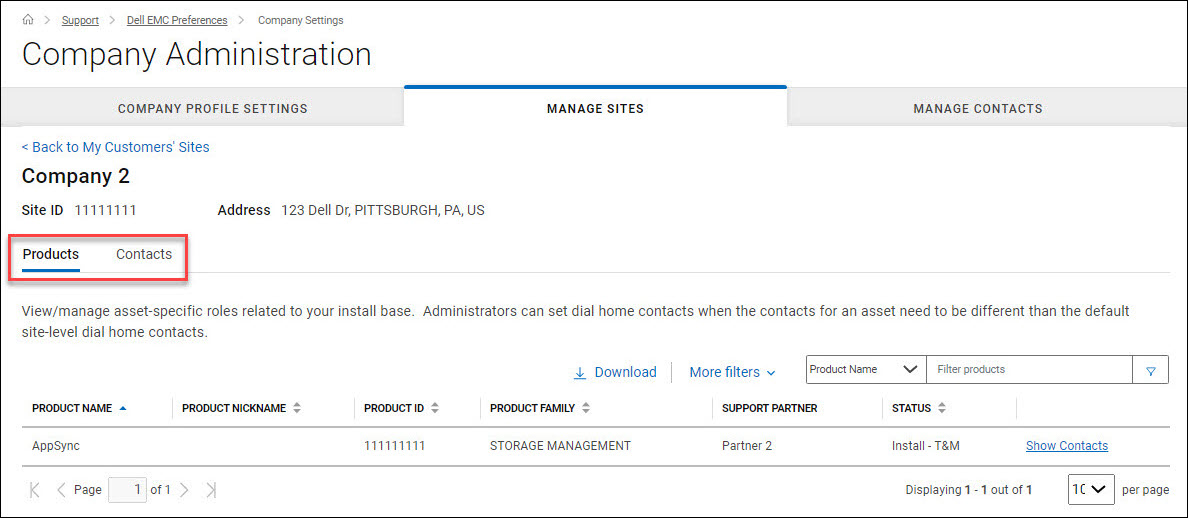Open the Manage Contacts tab
The width and height of the screenshot is (1188, 518).
pos(977,108)
